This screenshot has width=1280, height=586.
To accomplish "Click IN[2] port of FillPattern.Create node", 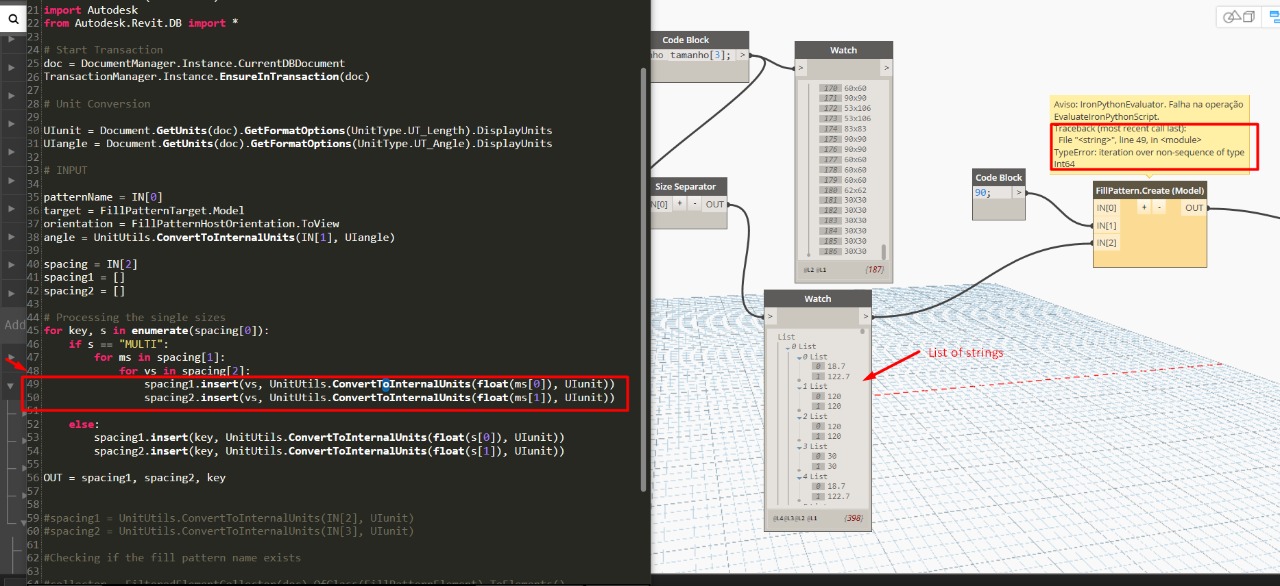I will [1106, 242].
